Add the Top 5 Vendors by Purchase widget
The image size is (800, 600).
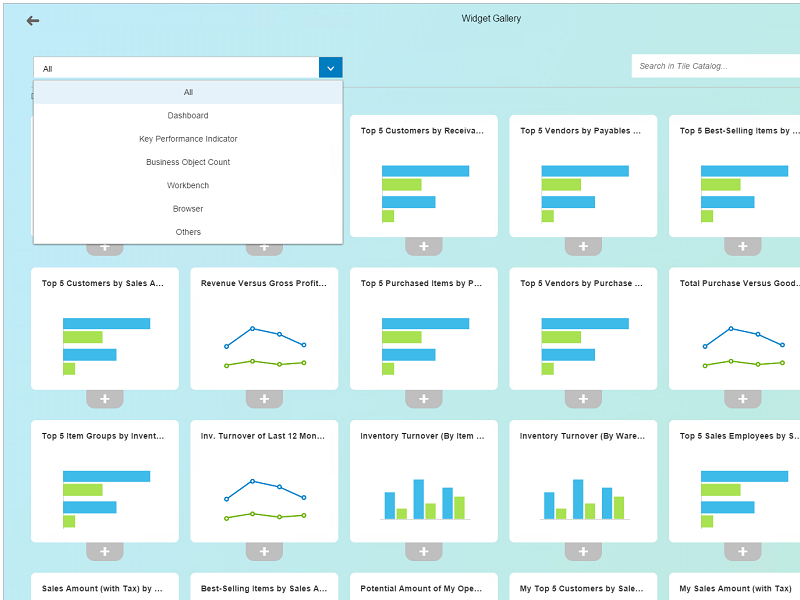(583, 399)
